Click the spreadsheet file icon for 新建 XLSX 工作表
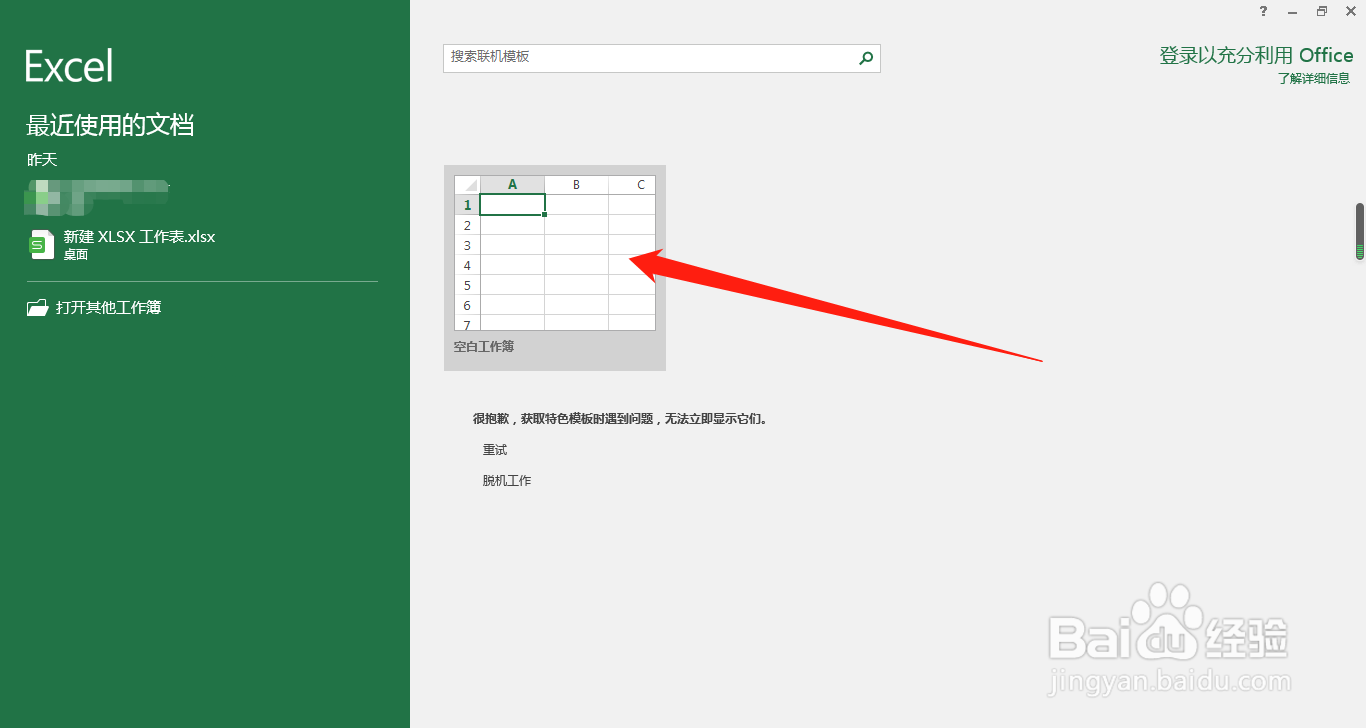 41,244
